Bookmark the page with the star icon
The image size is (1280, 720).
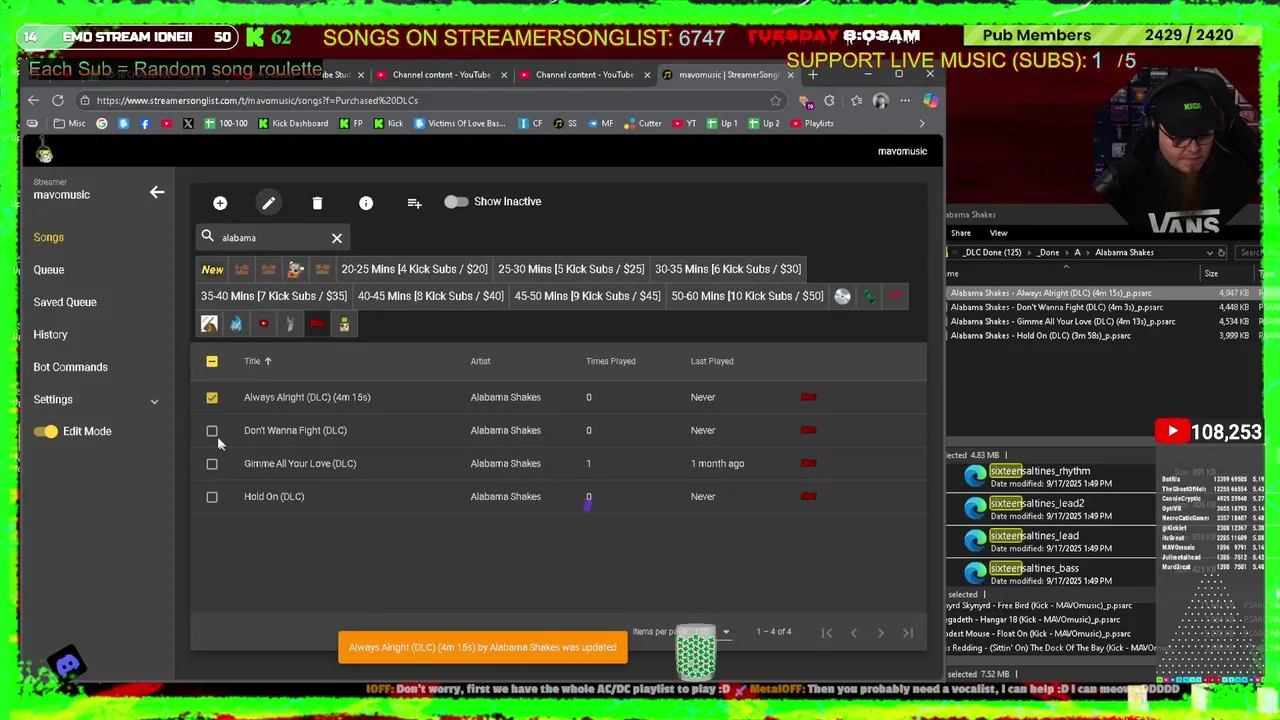775,100
